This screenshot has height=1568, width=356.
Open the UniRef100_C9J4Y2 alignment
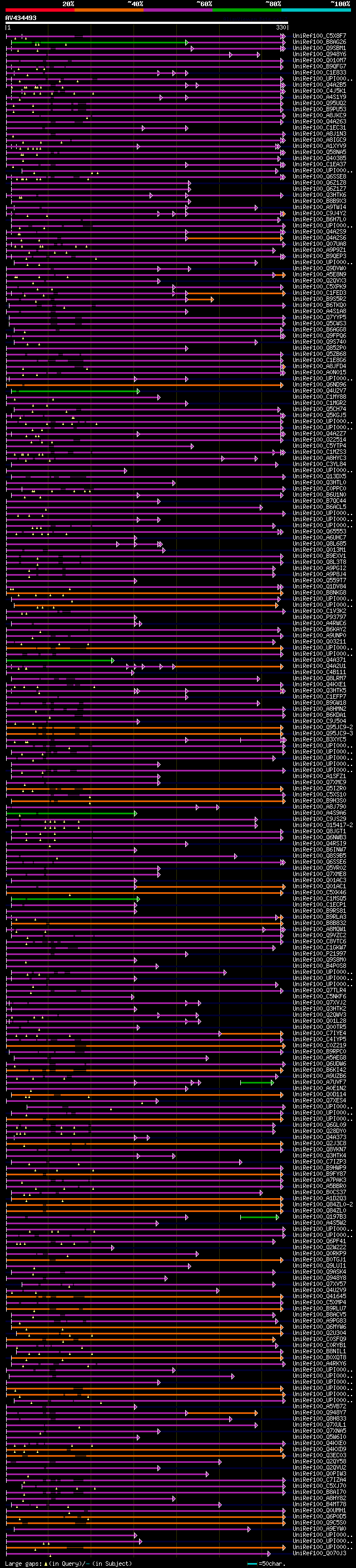319,214
